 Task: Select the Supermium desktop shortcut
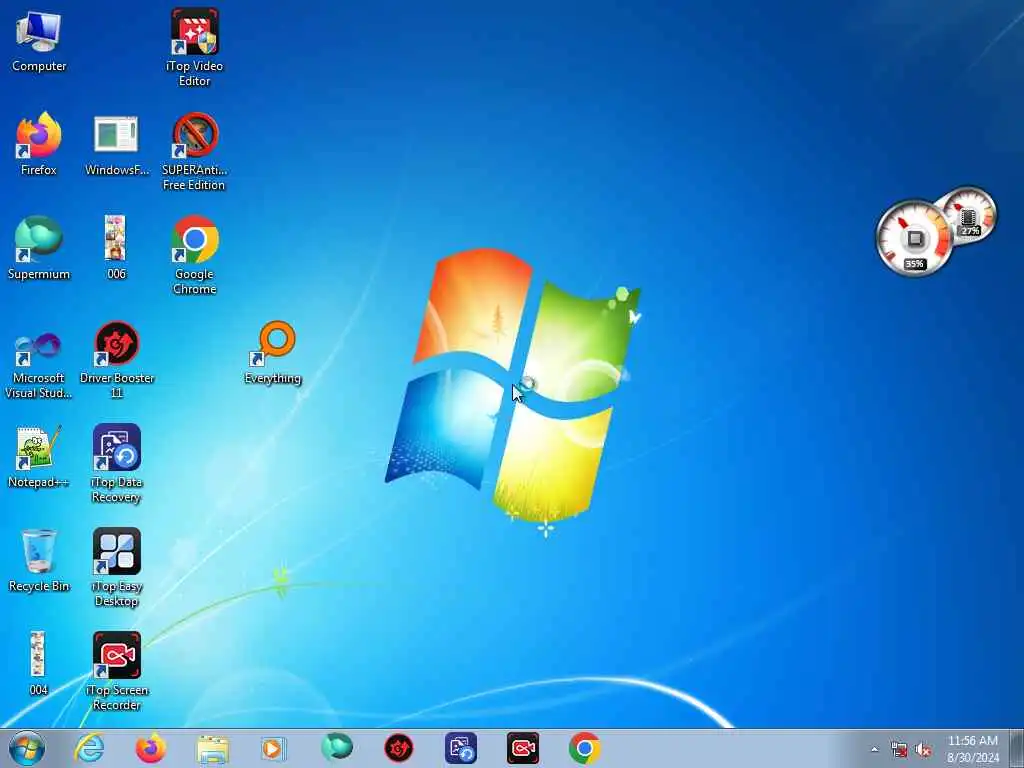point(39,248)
